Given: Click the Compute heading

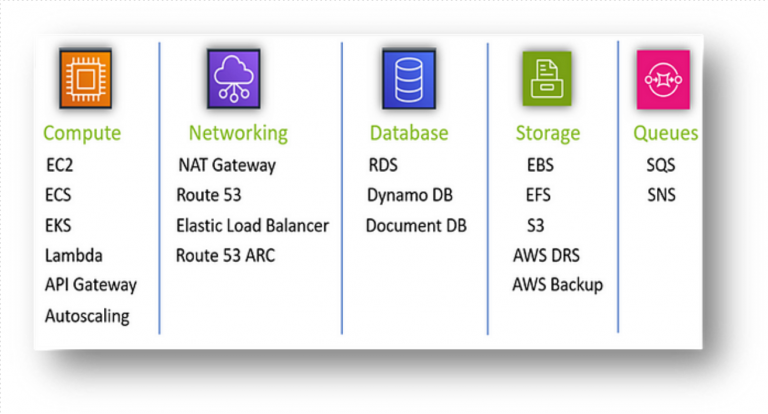Looking at the screenshot, I should [82, 133].
